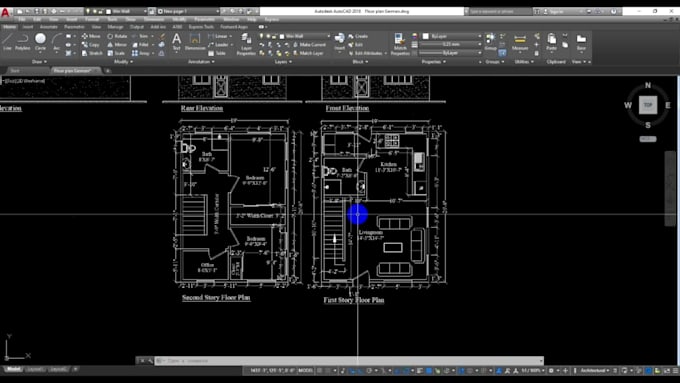The width and height of the screenshot is (680, 383).
Task: Switch to the Model layout tab
Action: pos(13,370)
